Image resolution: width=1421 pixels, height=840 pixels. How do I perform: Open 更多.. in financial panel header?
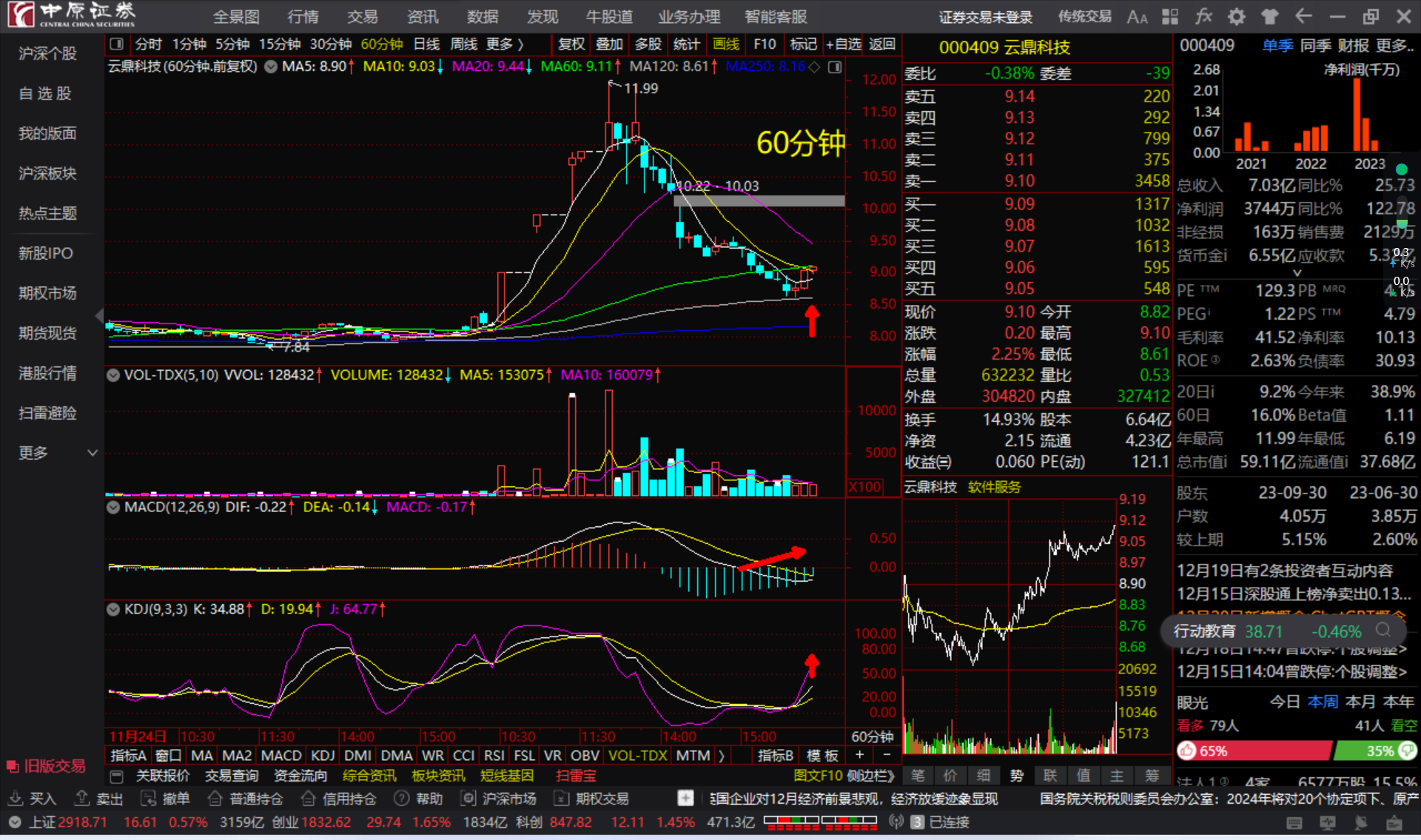pos(1394,46)
